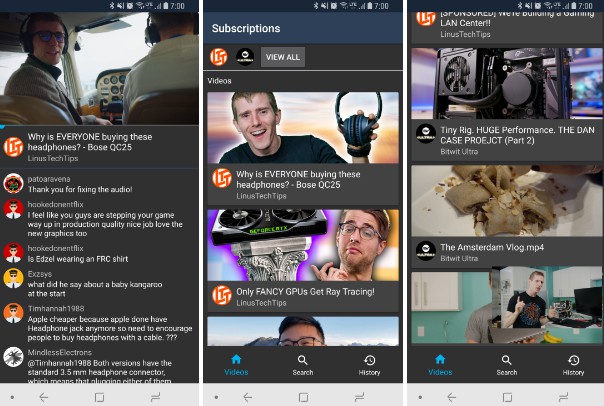Open Exzsys commenter avatar
Image resolution: width=604 pixels, height=406 pixels.
tap(13, 278)
